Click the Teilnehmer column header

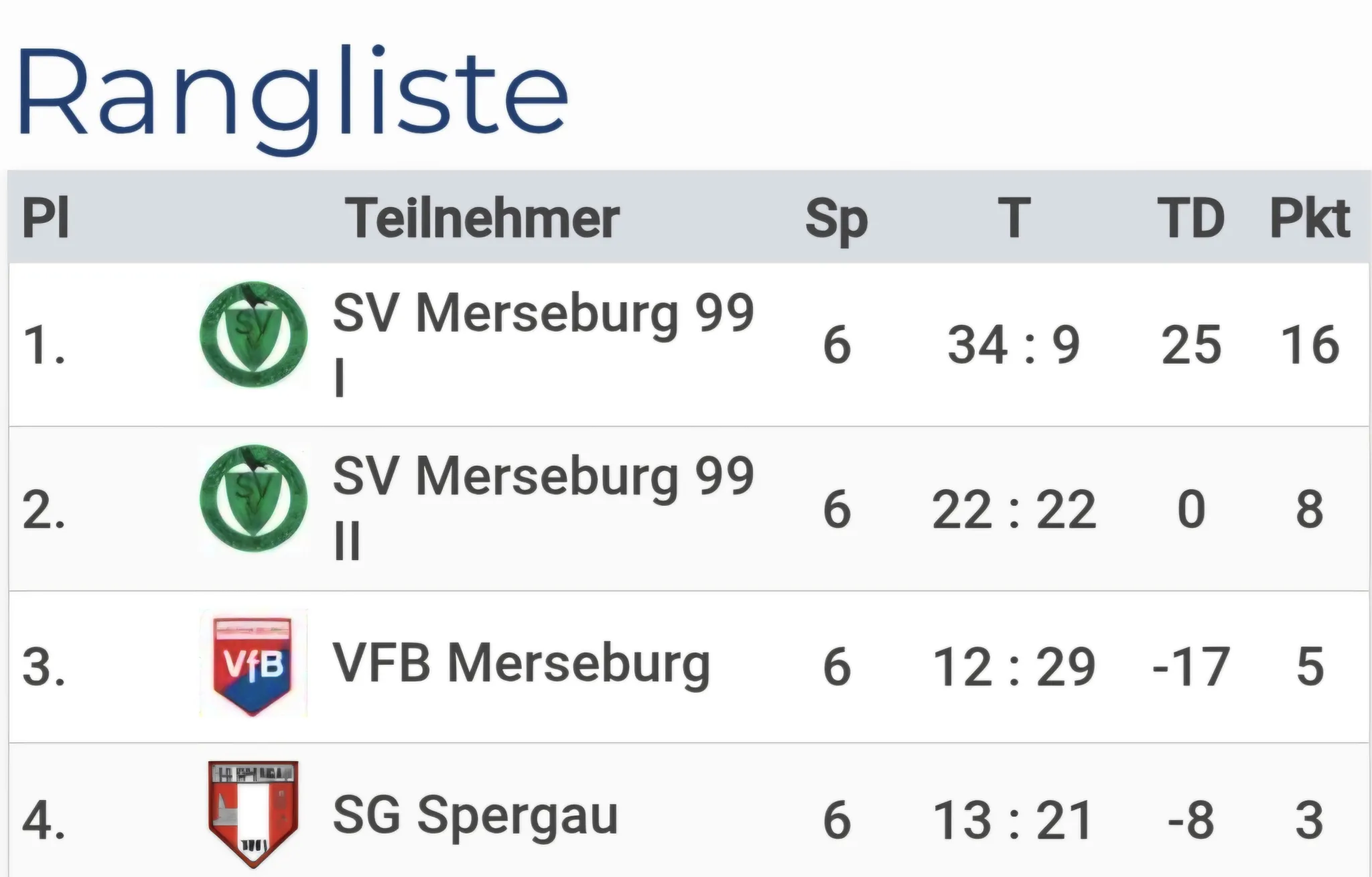(x=482, y=218)
